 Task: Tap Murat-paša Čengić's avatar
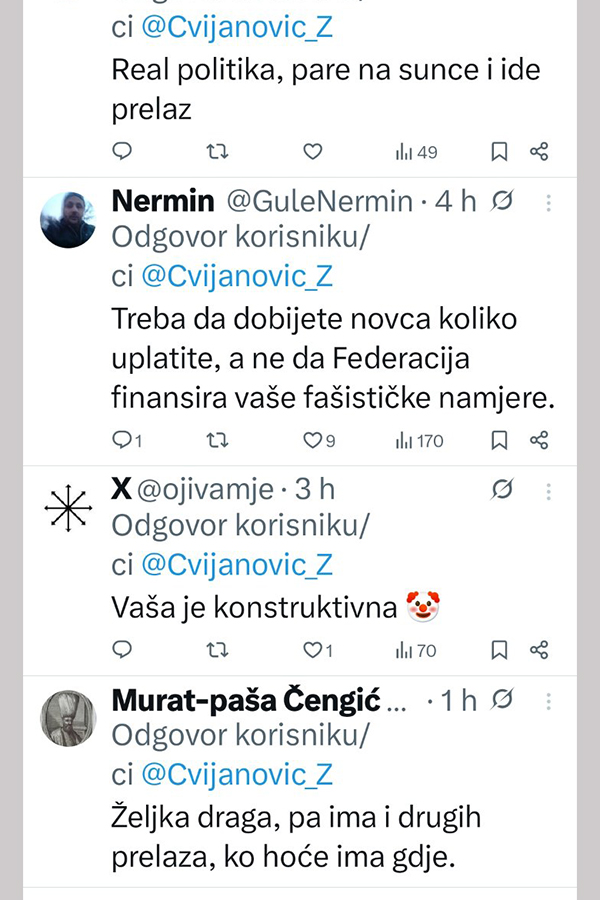68,719
